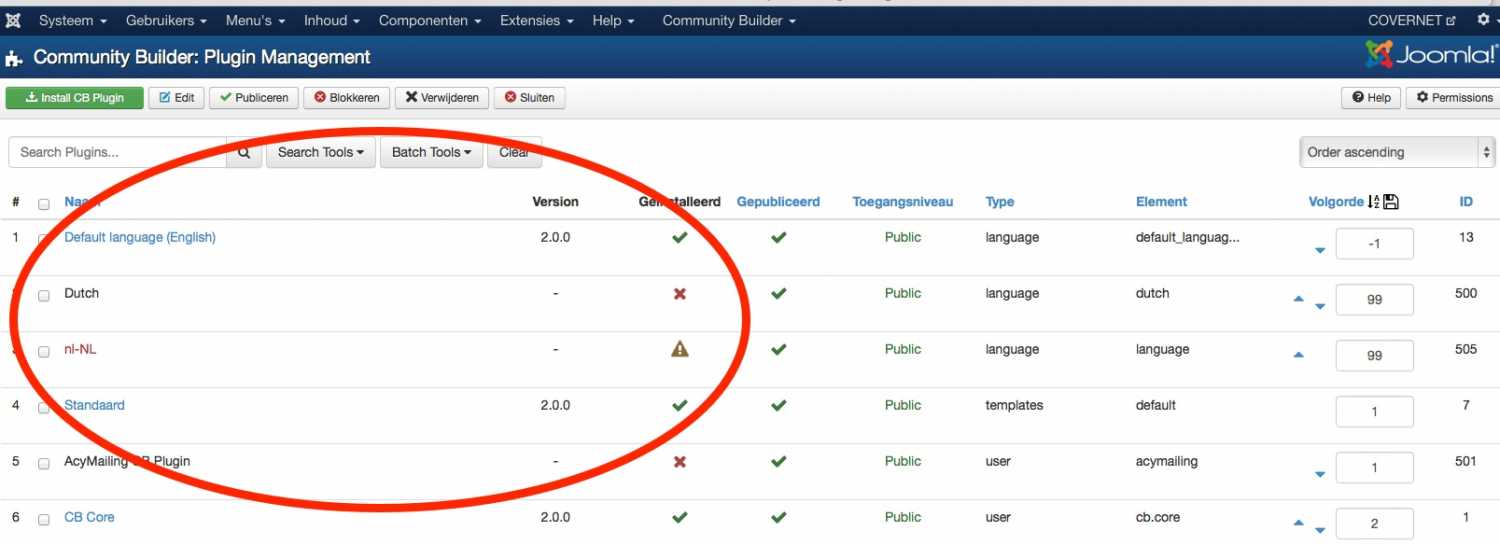
Task: Open the CB Core plugin link
Action: tap(89, 517)
